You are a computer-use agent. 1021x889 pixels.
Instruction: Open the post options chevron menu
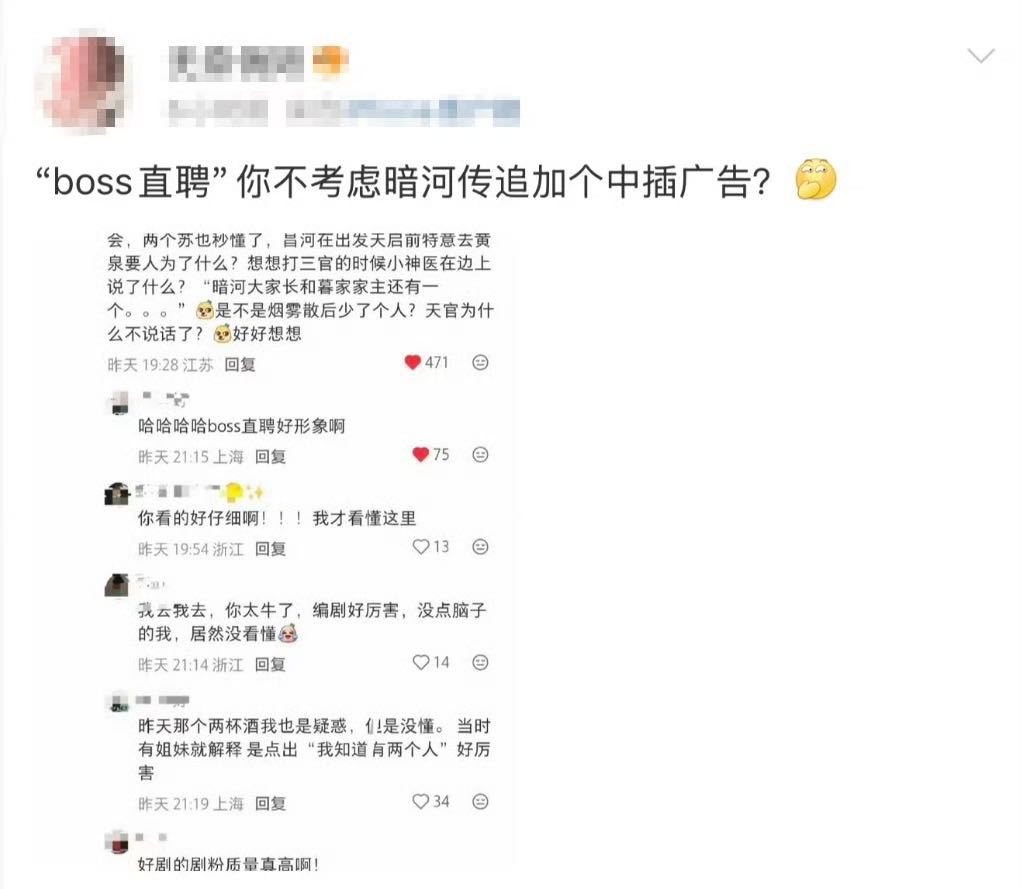(x=981, y=57)
